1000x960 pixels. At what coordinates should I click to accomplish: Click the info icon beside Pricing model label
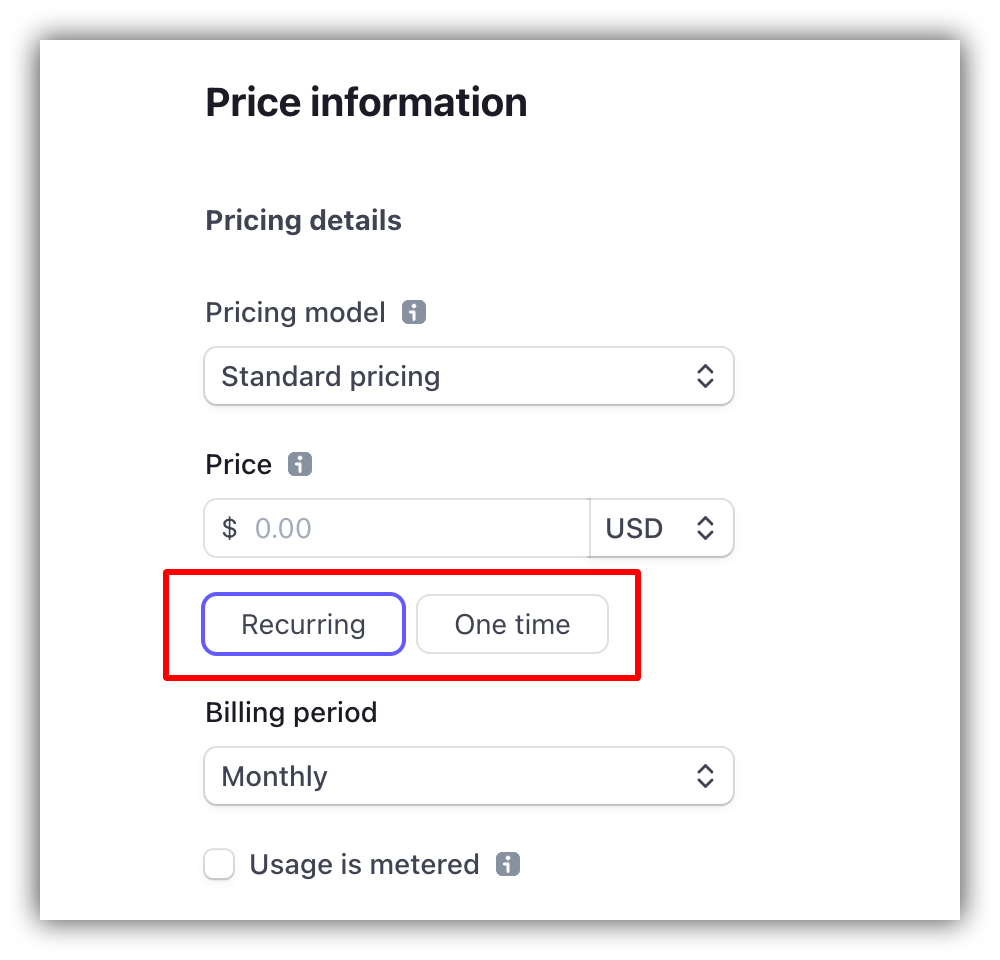pos(414,312)
